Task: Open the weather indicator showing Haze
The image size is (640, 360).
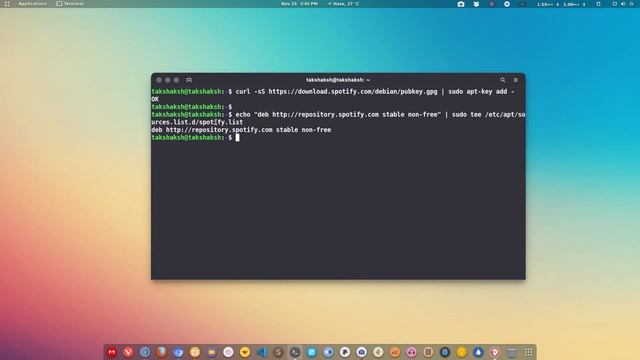Action: (x=343, y=4)
